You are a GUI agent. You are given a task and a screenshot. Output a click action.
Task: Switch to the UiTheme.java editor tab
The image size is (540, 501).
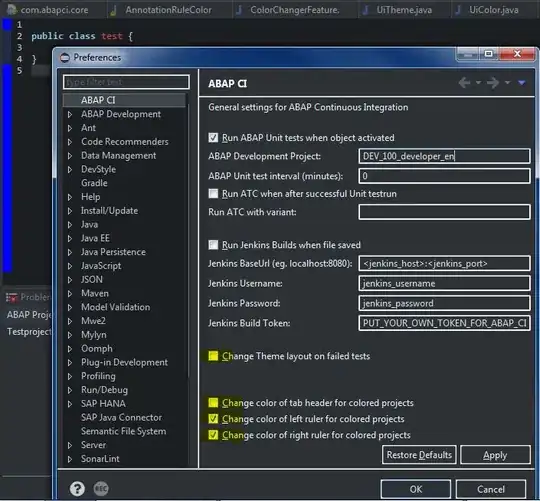click(404, 10)
